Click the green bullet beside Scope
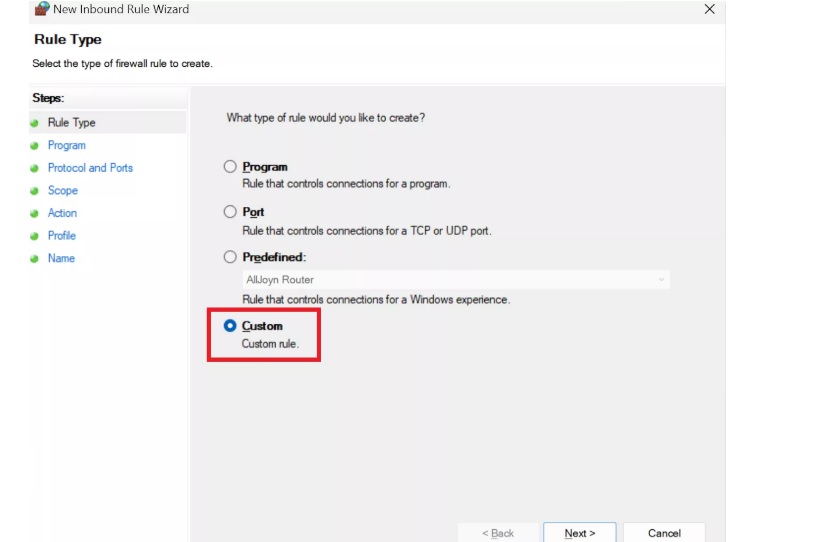This screenshot has height=542, width=818. point(34,191)
